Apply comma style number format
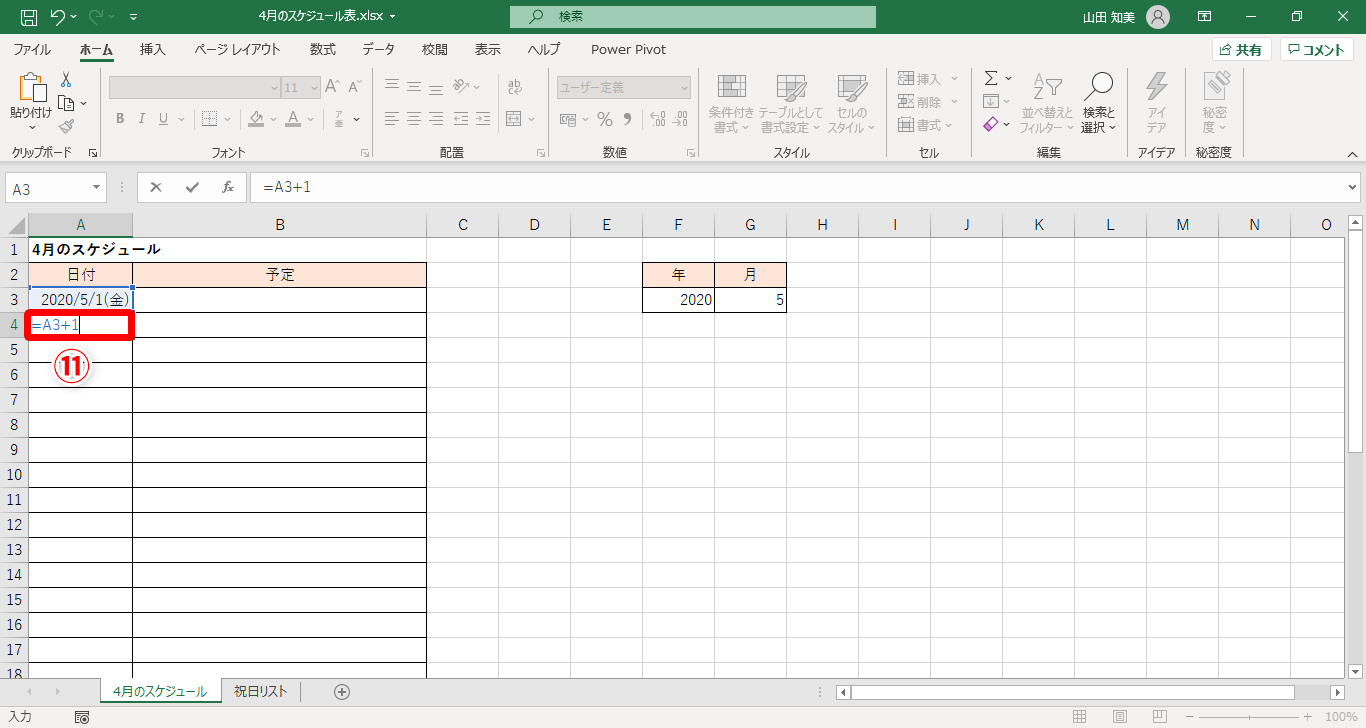Screen dimensions: 1366x728 (628, 120)
